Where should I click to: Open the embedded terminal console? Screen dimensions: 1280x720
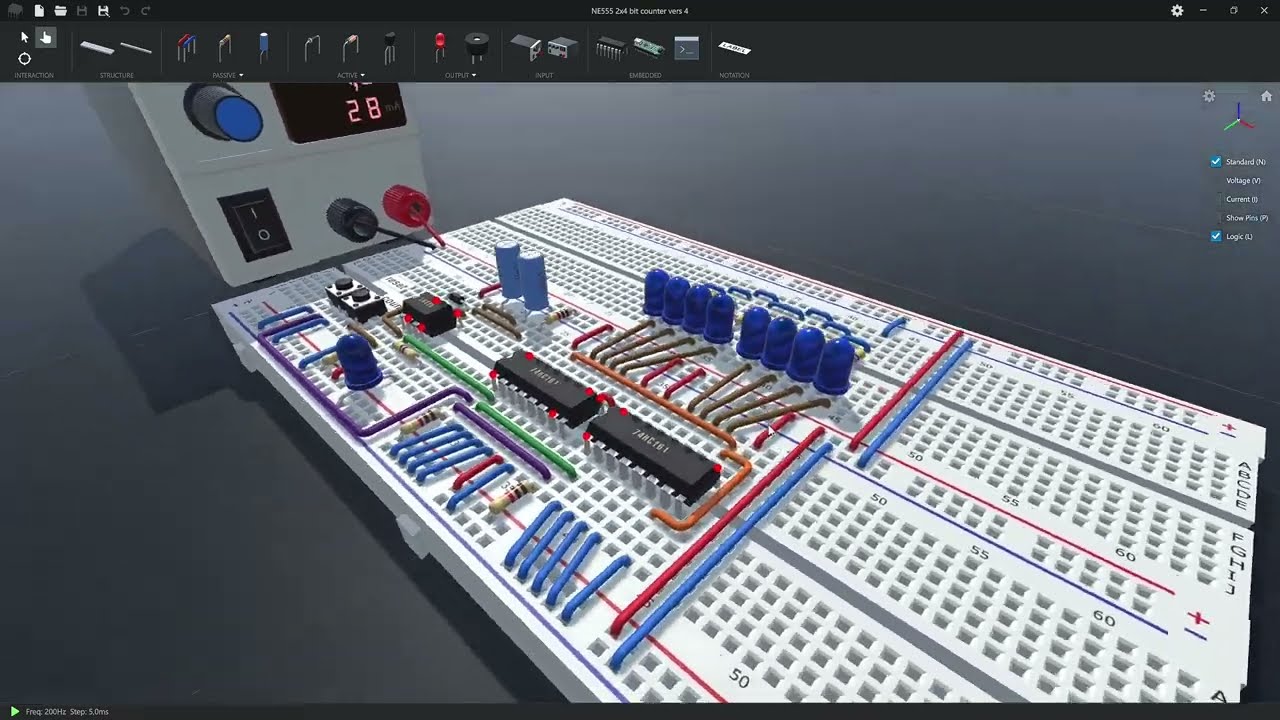tap(686, 47)
